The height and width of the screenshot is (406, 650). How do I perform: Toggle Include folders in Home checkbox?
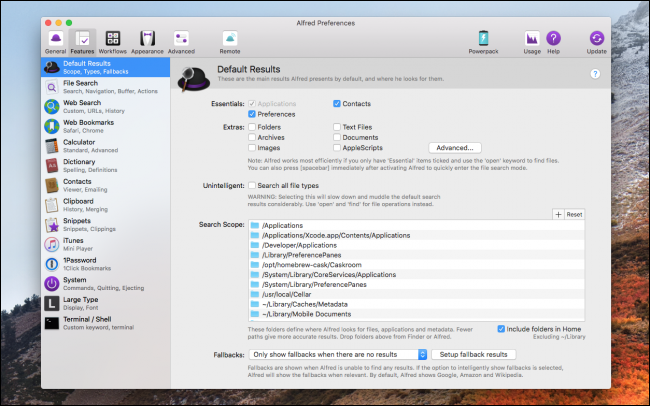pyautogui.click(x=501, y=329)
